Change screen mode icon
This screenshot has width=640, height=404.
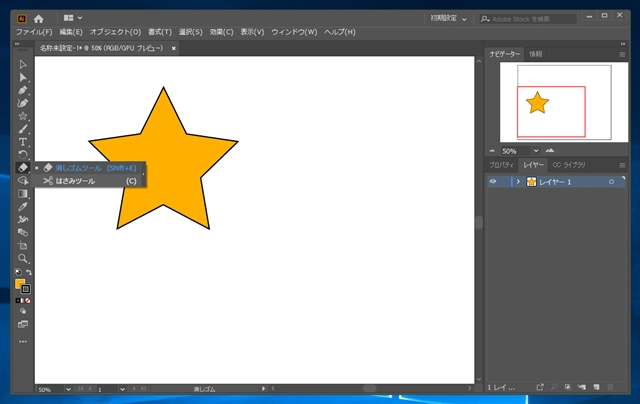(23, 324)
